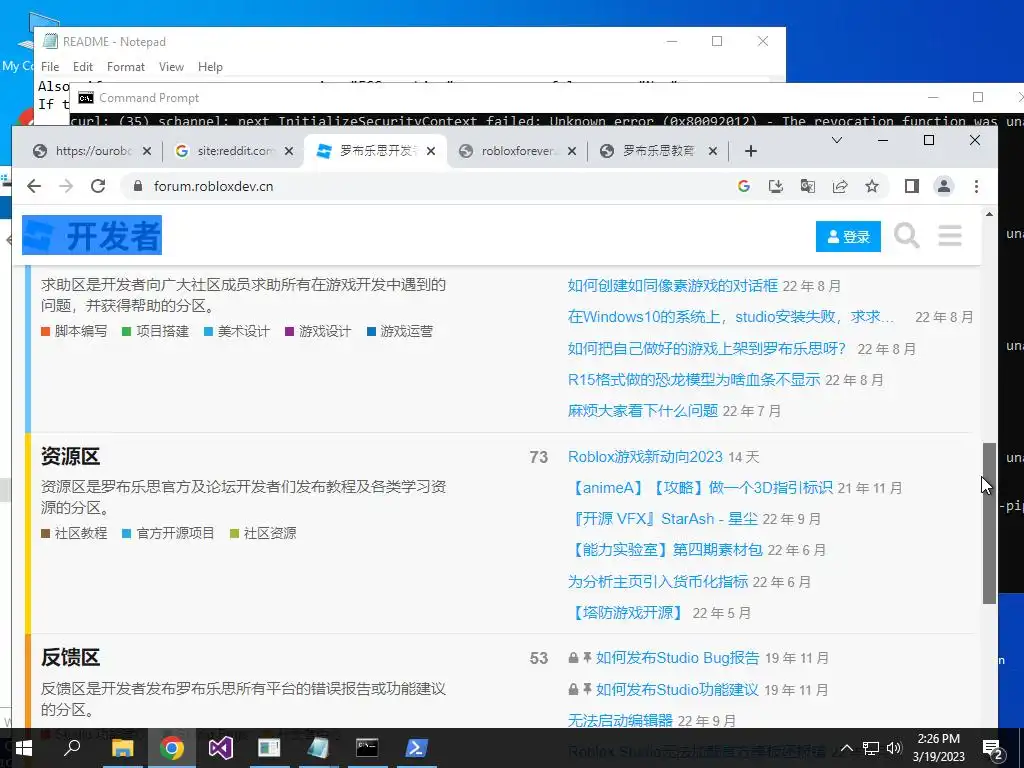This screenshot has width=1024, height=768.
Task: Open PowerShell from the taskbar
Action: (416, 748)
